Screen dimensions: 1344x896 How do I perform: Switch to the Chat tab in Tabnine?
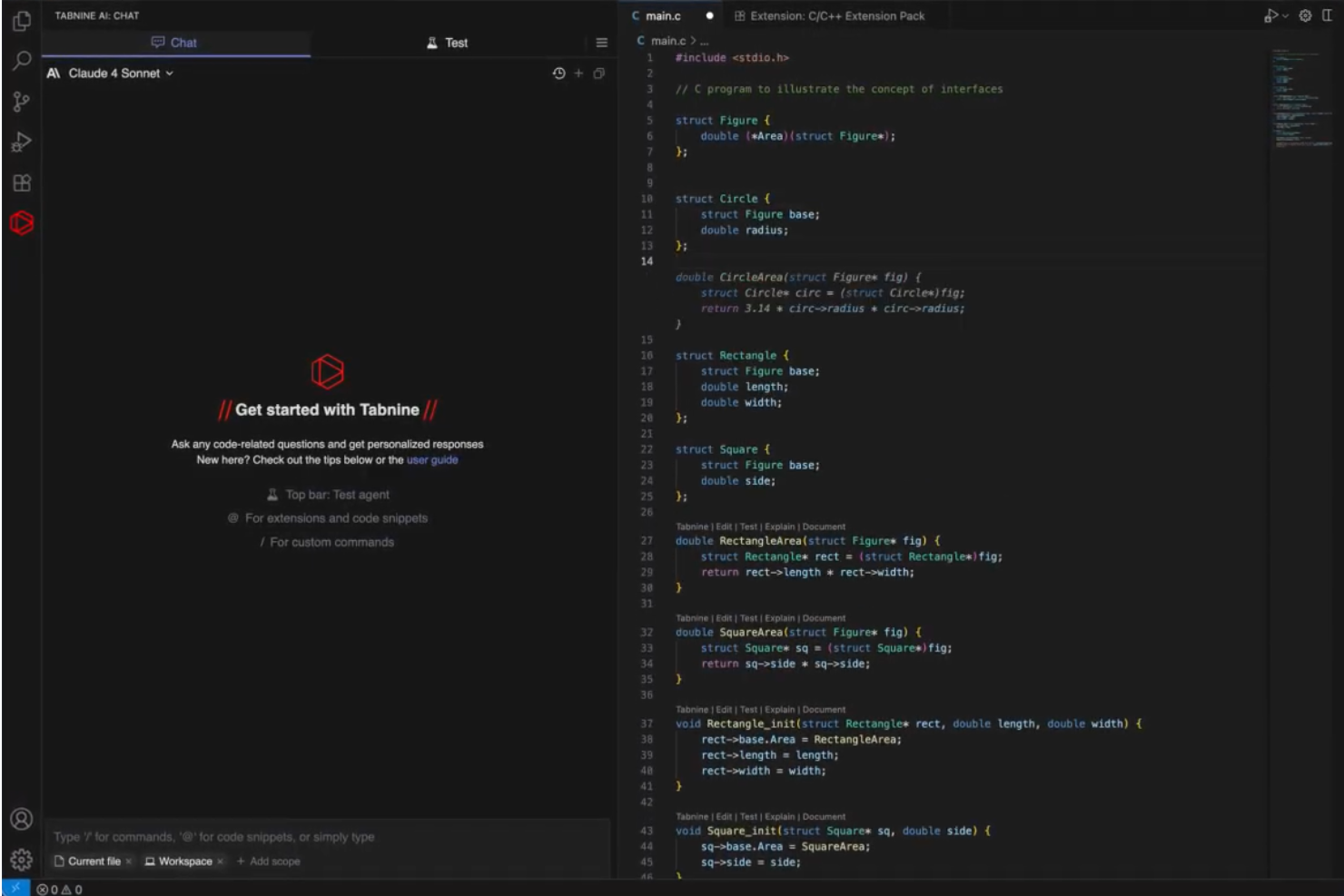point(175,43)
